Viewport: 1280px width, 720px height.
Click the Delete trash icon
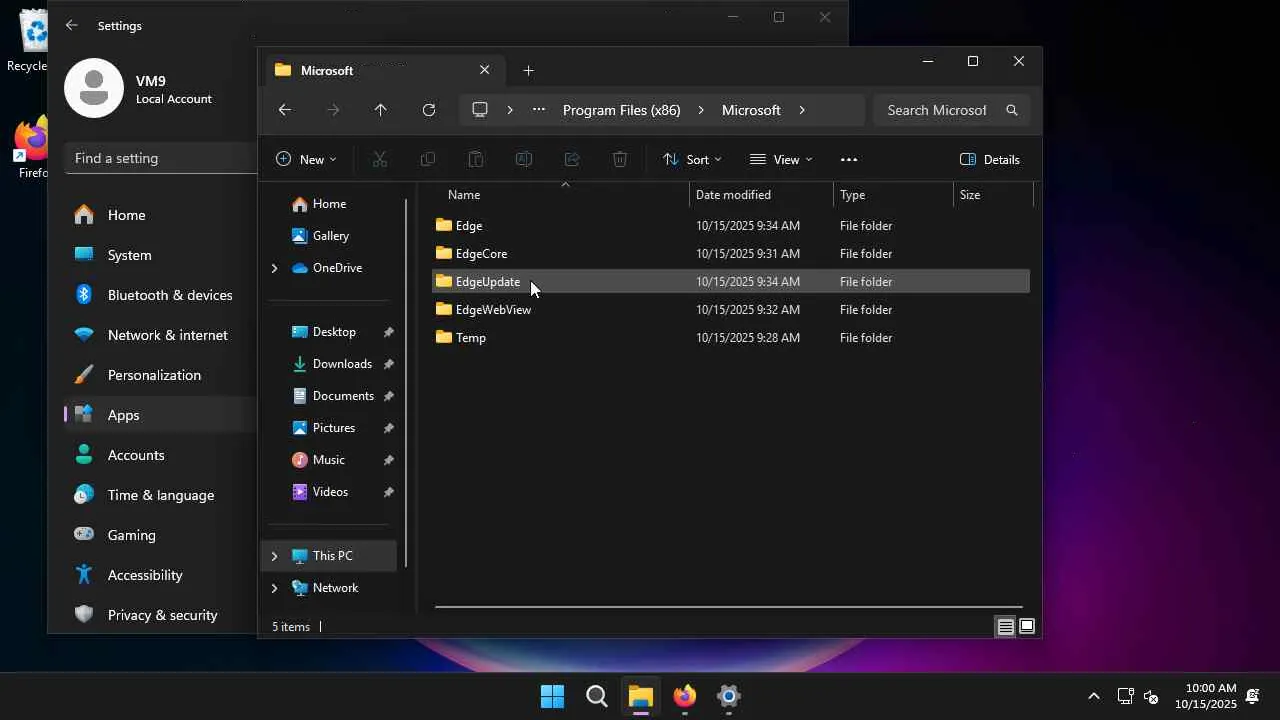pos(620,159)
